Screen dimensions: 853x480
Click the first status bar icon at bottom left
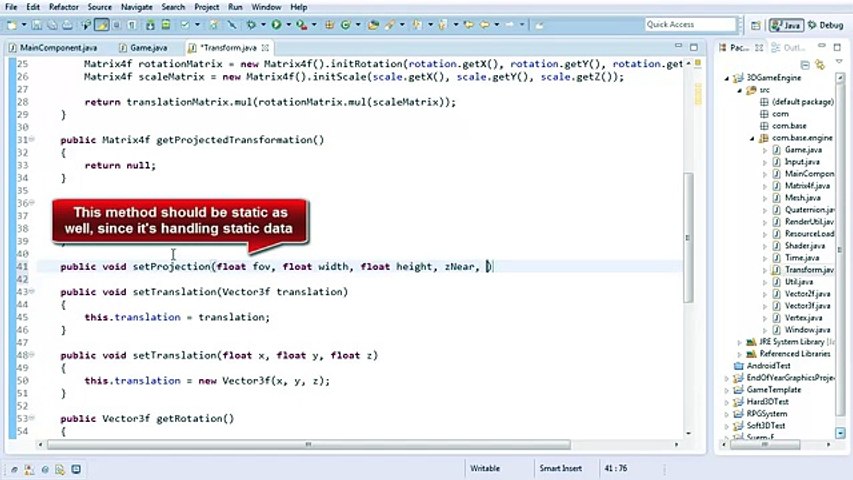pos(14,469)
